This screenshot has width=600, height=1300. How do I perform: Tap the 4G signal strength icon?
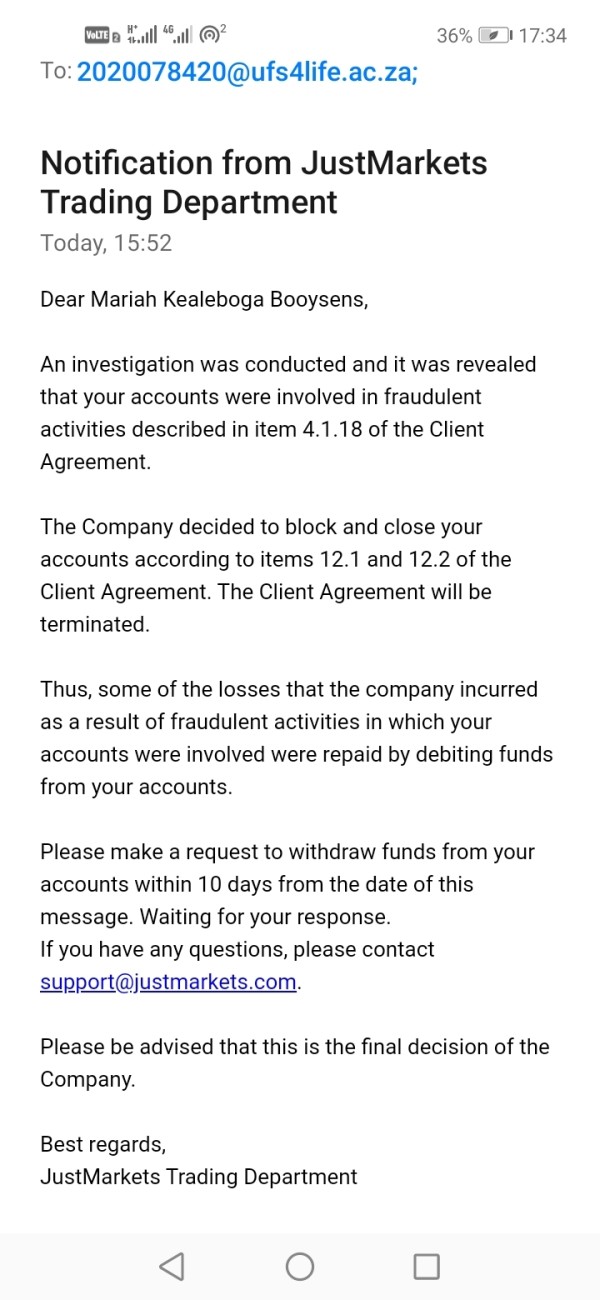pos(177,36)
